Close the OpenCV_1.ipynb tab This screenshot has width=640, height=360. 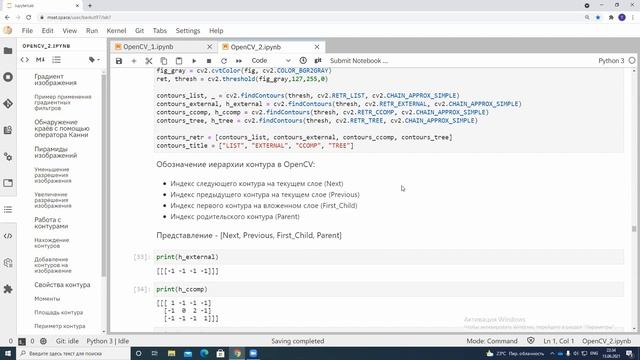[x=209, y=47]
